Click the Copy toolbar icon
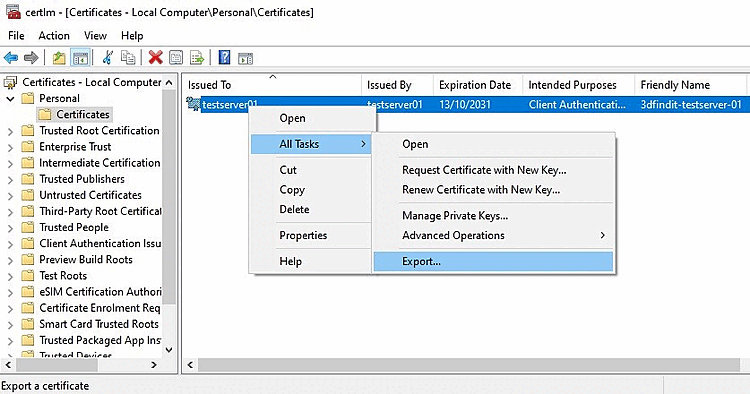 coord(128,58)
